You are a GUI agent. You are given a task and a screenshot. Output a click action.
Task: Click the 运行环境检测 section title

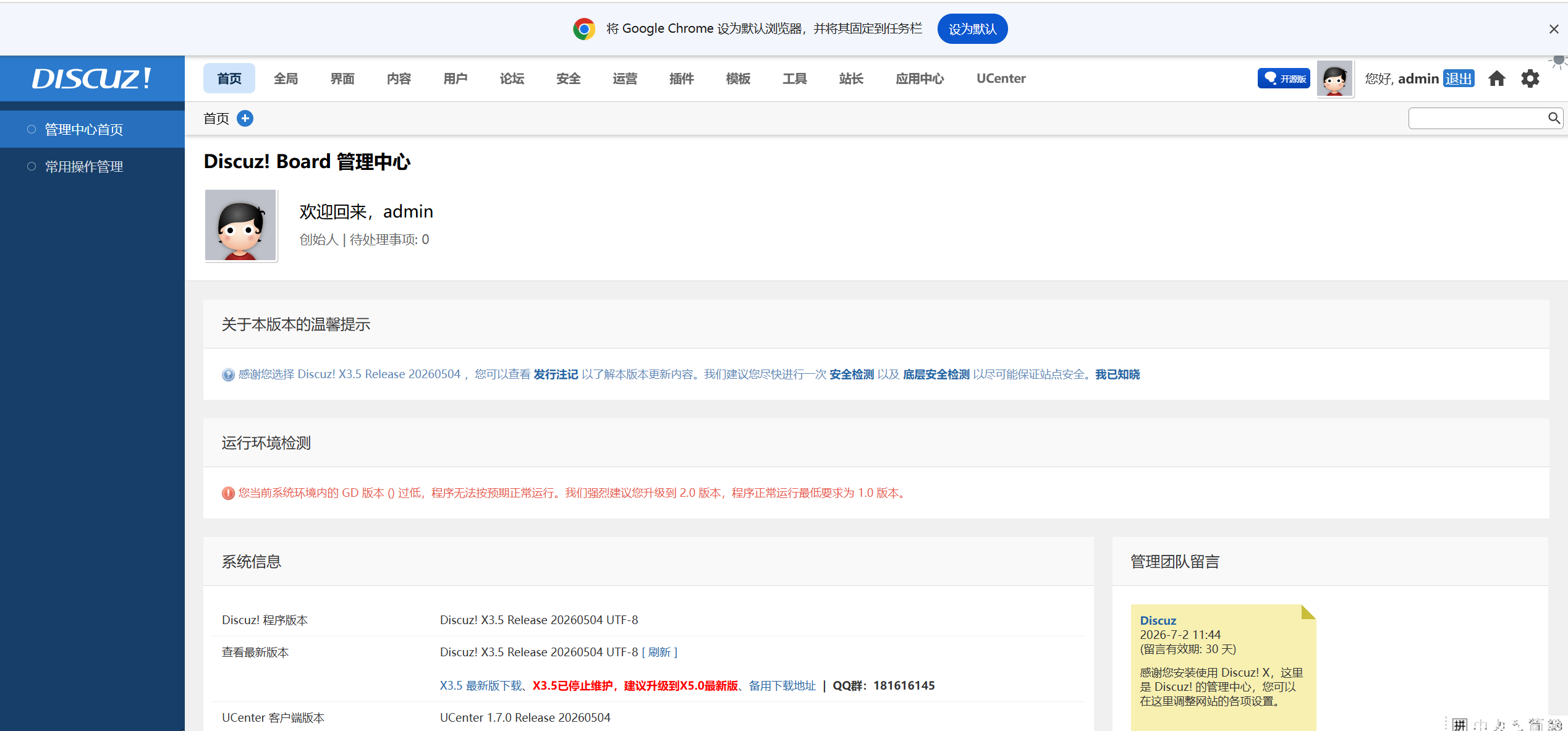266,443
